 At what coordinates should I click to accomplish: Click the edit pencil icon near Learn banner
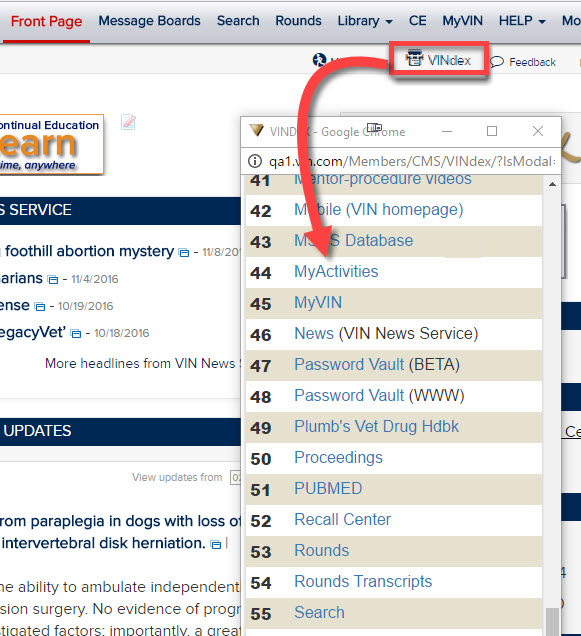(x=128, y=122)
